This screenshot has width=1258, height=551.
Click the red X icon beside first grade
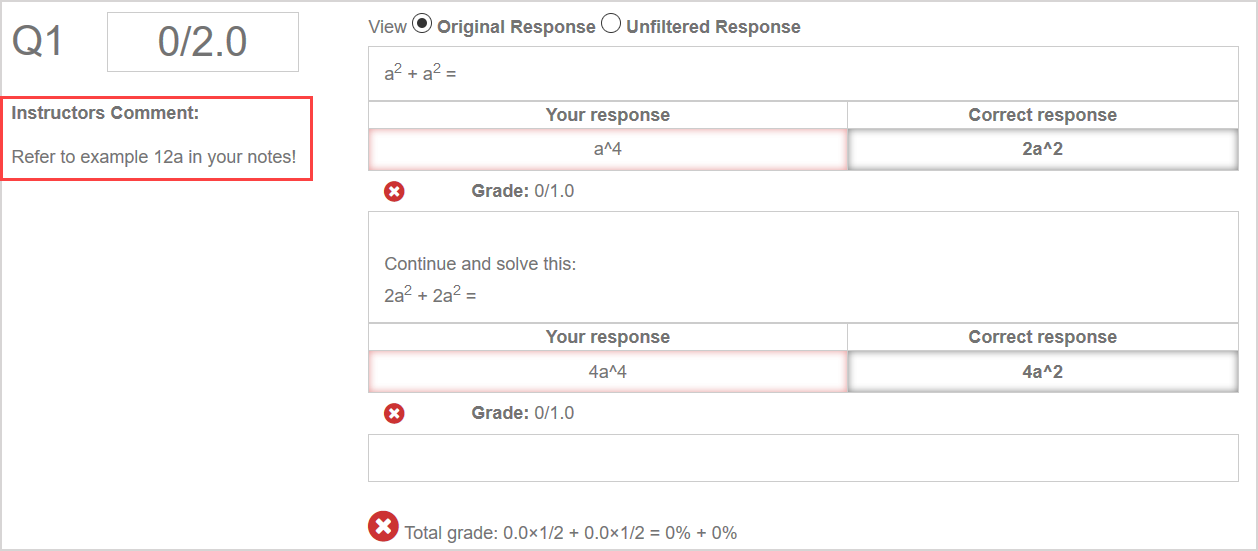click(395, 191)
